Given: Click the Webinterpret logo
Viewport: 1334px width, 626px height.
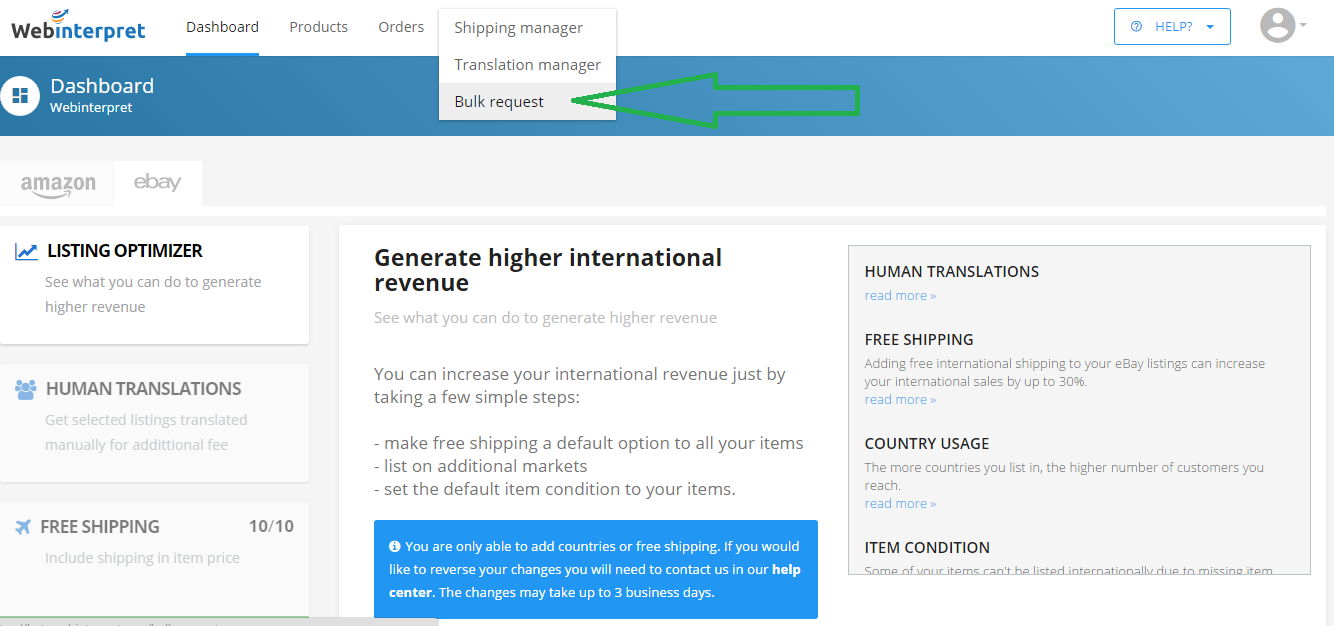Looking at the screenshot, I should pyautogui.click(x=78, y=27).
